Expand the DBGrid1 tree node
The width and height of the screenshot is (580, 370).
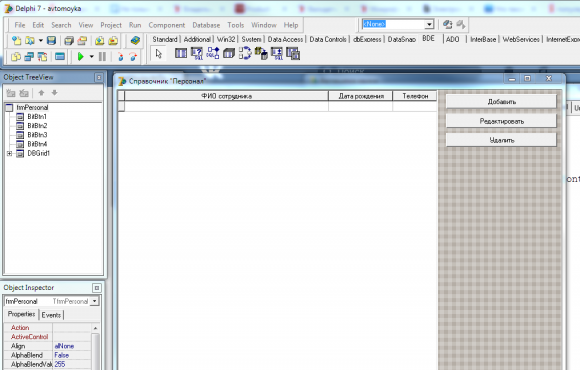(x=9, y=153)
